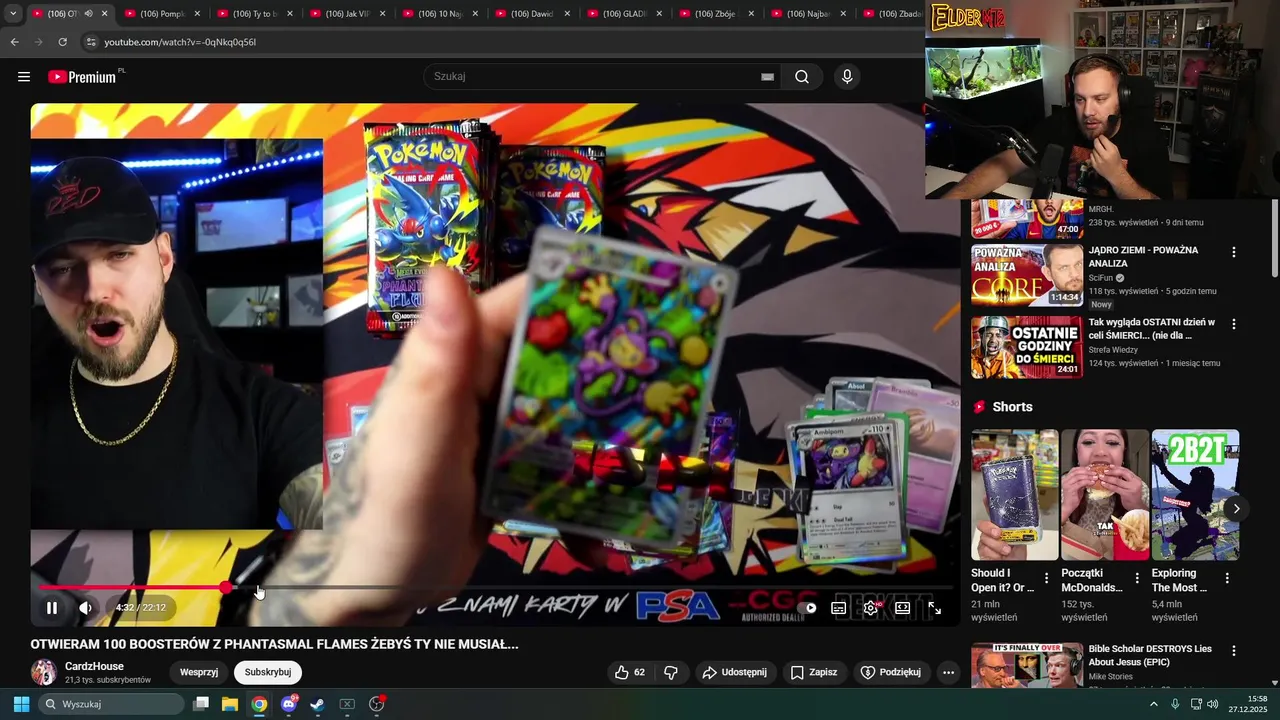Turn on video subtitles

(x=839, y=607)
